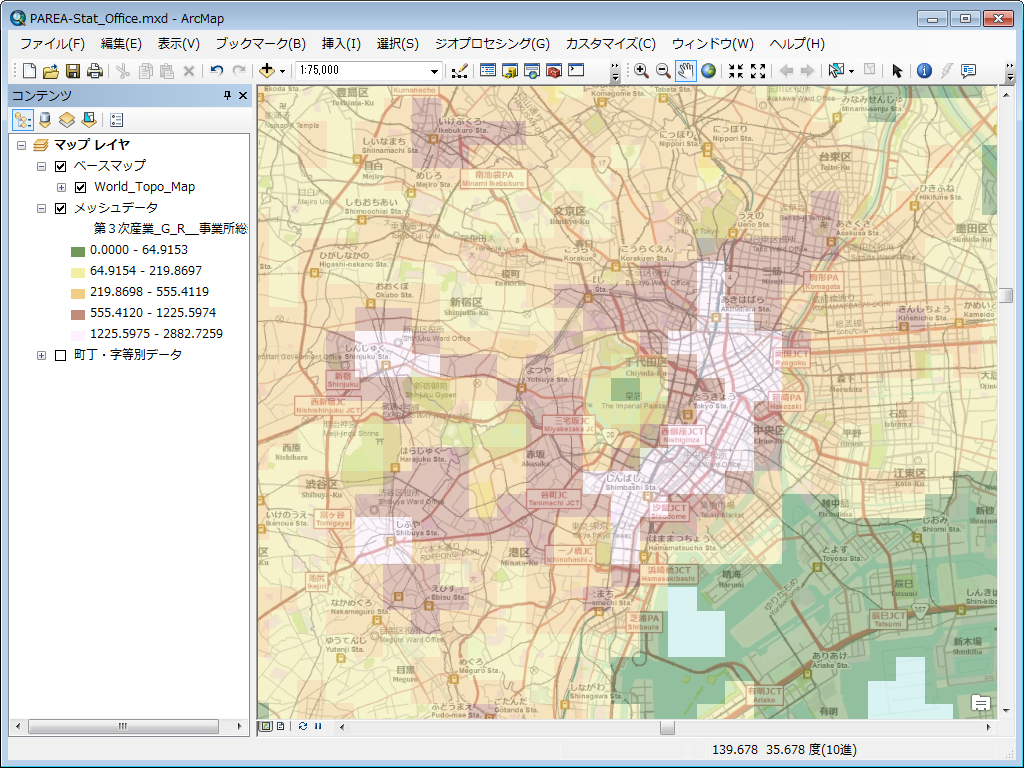The image size is (1024, 768).
Task: Collapse the メッシュデータ group
Action: click(41, 208)
